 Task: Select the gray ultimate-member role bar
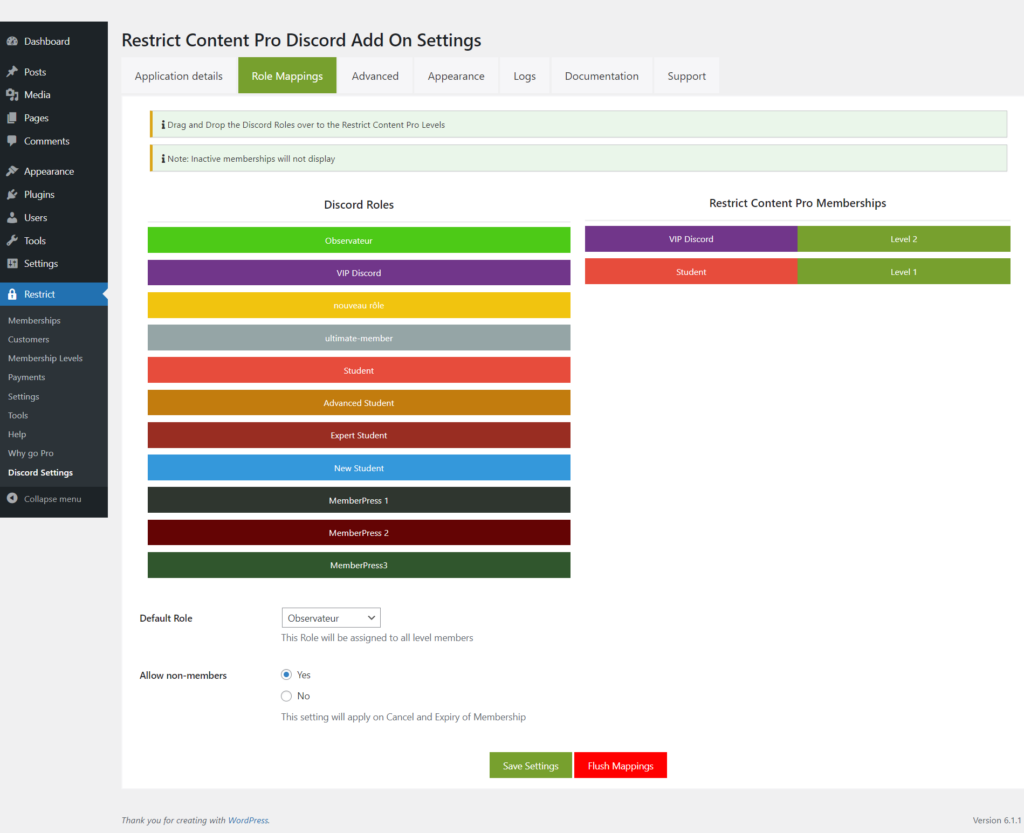coord(359,338)
